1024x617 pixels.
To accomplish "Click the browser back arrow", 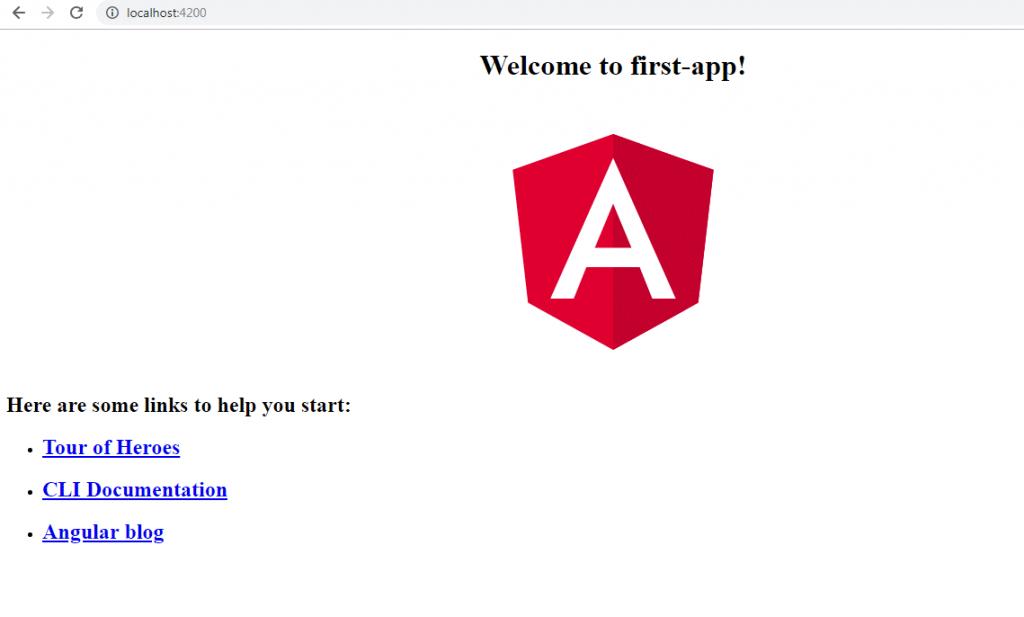I will pyautogui.click(x=18, y=13).
